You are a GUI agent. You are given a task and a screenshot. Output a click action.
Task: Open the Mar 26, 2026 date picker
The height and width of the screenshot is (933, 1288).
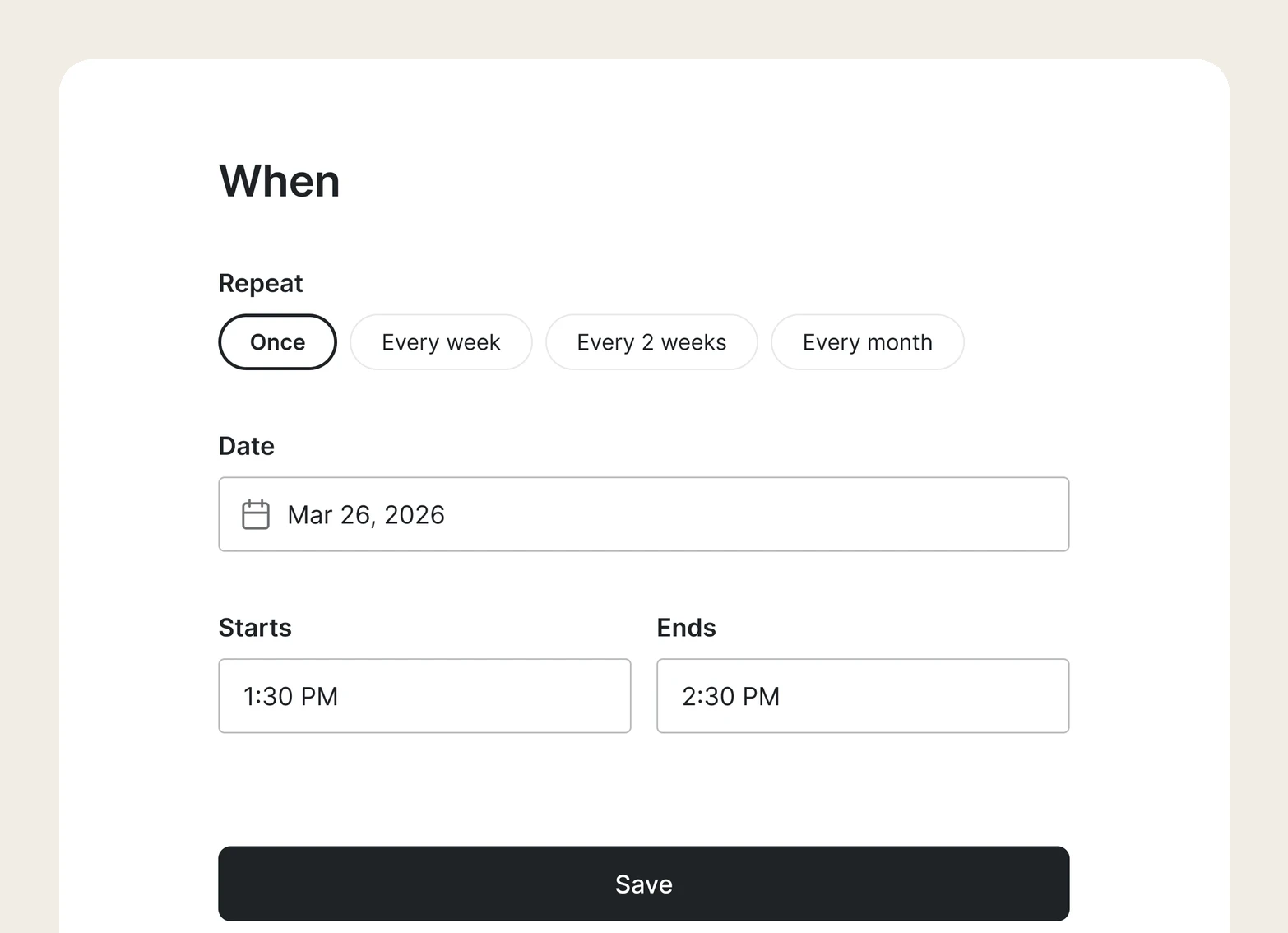click(x=644, y=514)
